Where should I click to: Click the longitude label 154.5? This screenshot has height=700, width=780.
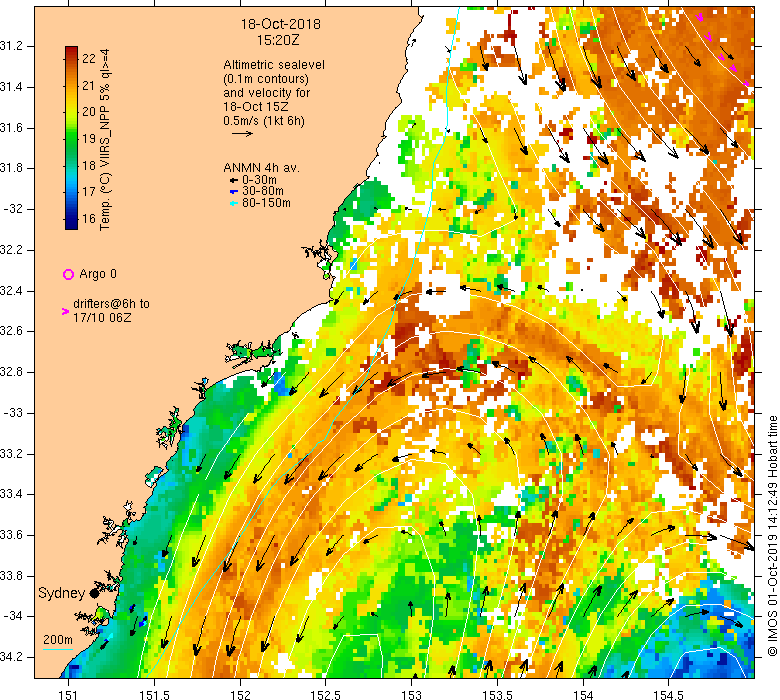point(668,695)
